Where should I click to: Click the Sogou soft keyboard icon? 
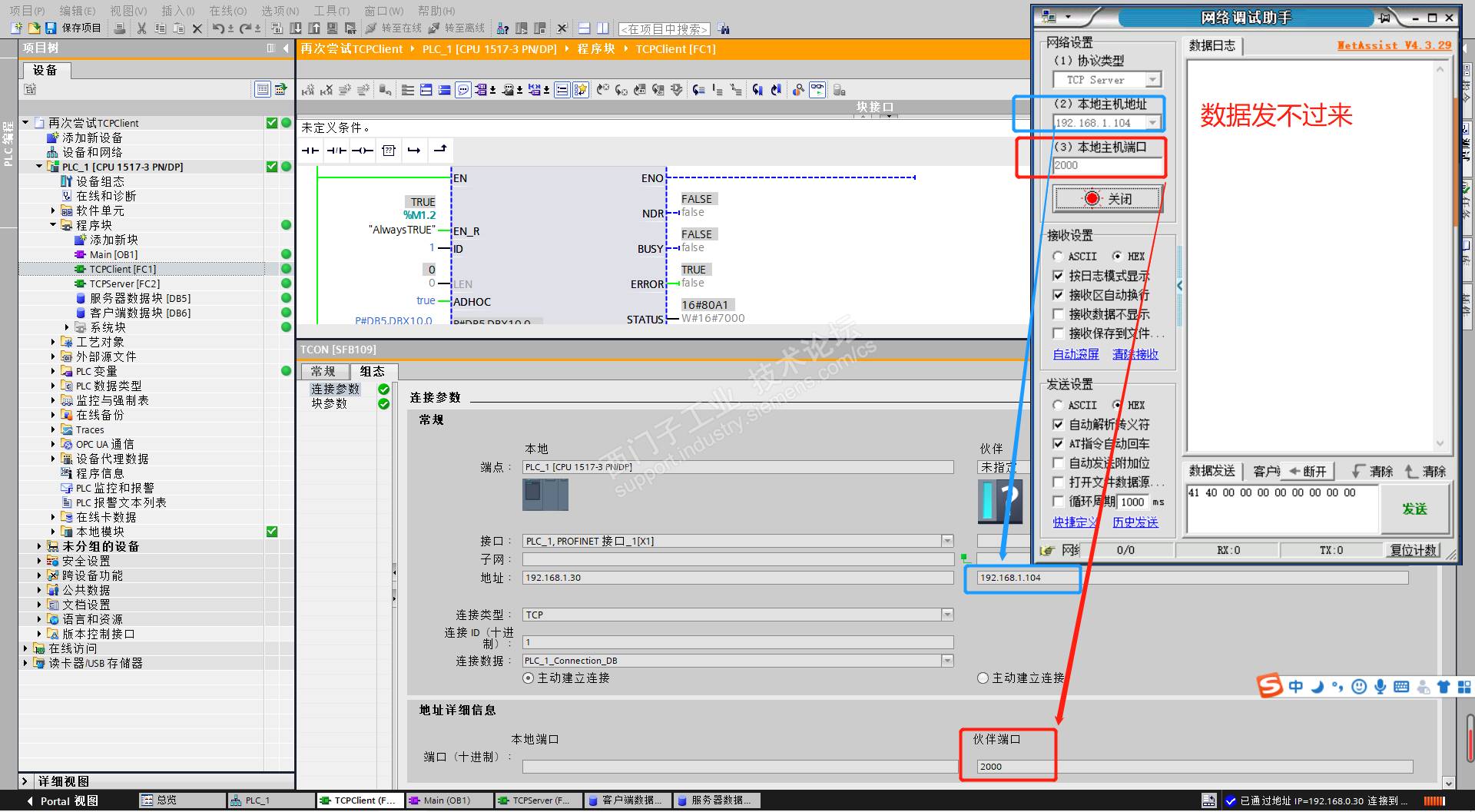(x=1401, y=686)
